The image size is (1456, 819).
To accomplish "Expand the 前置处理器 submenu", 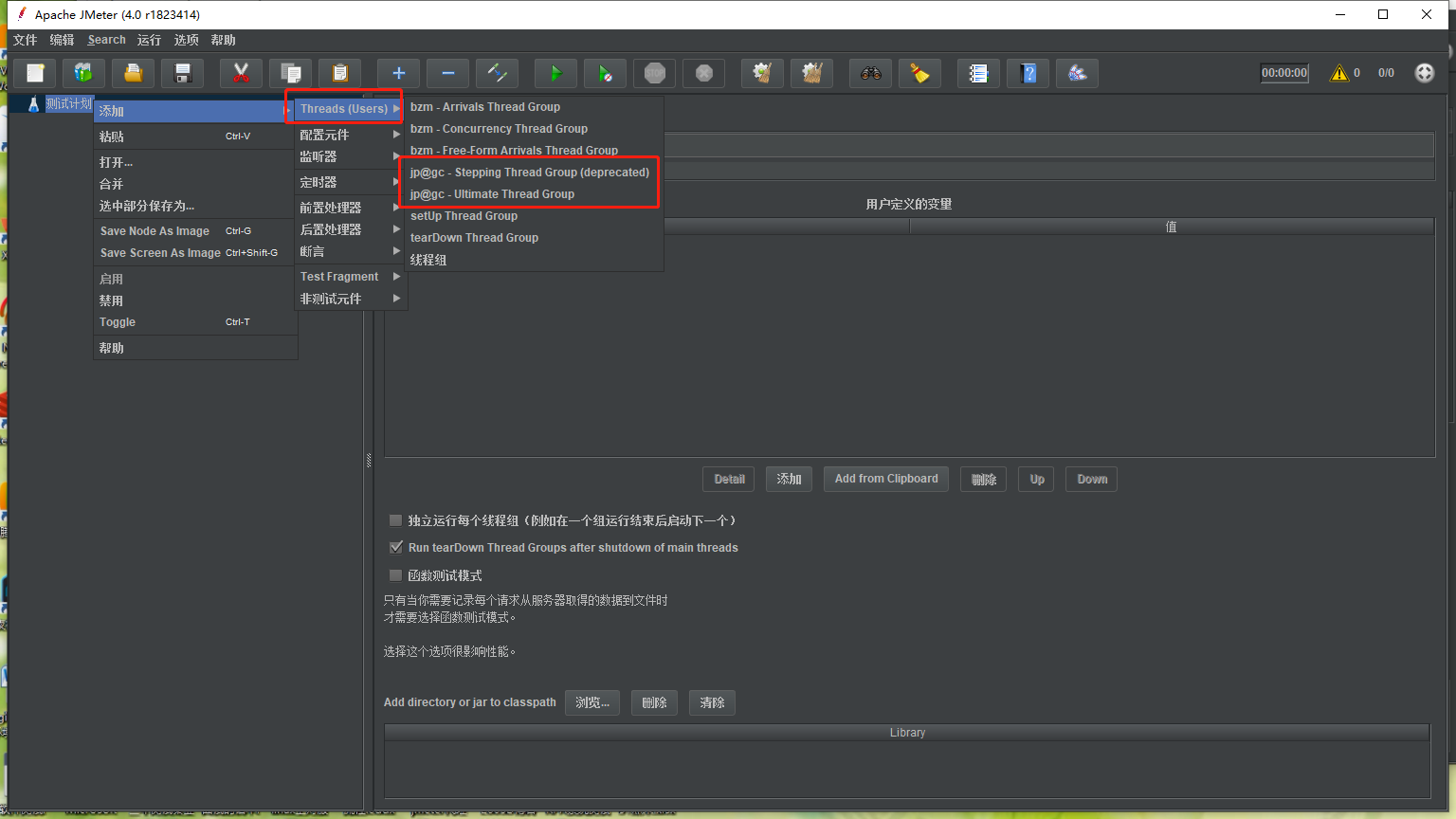I will click(350, 208).
